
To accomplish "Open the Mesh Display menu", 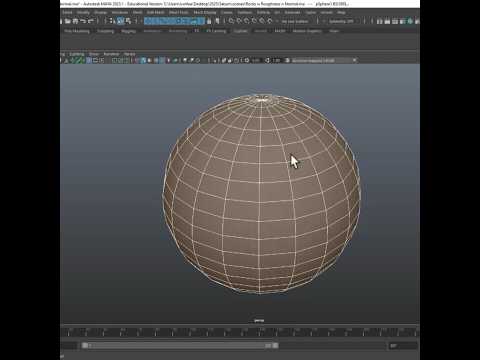I will point(205,12).
